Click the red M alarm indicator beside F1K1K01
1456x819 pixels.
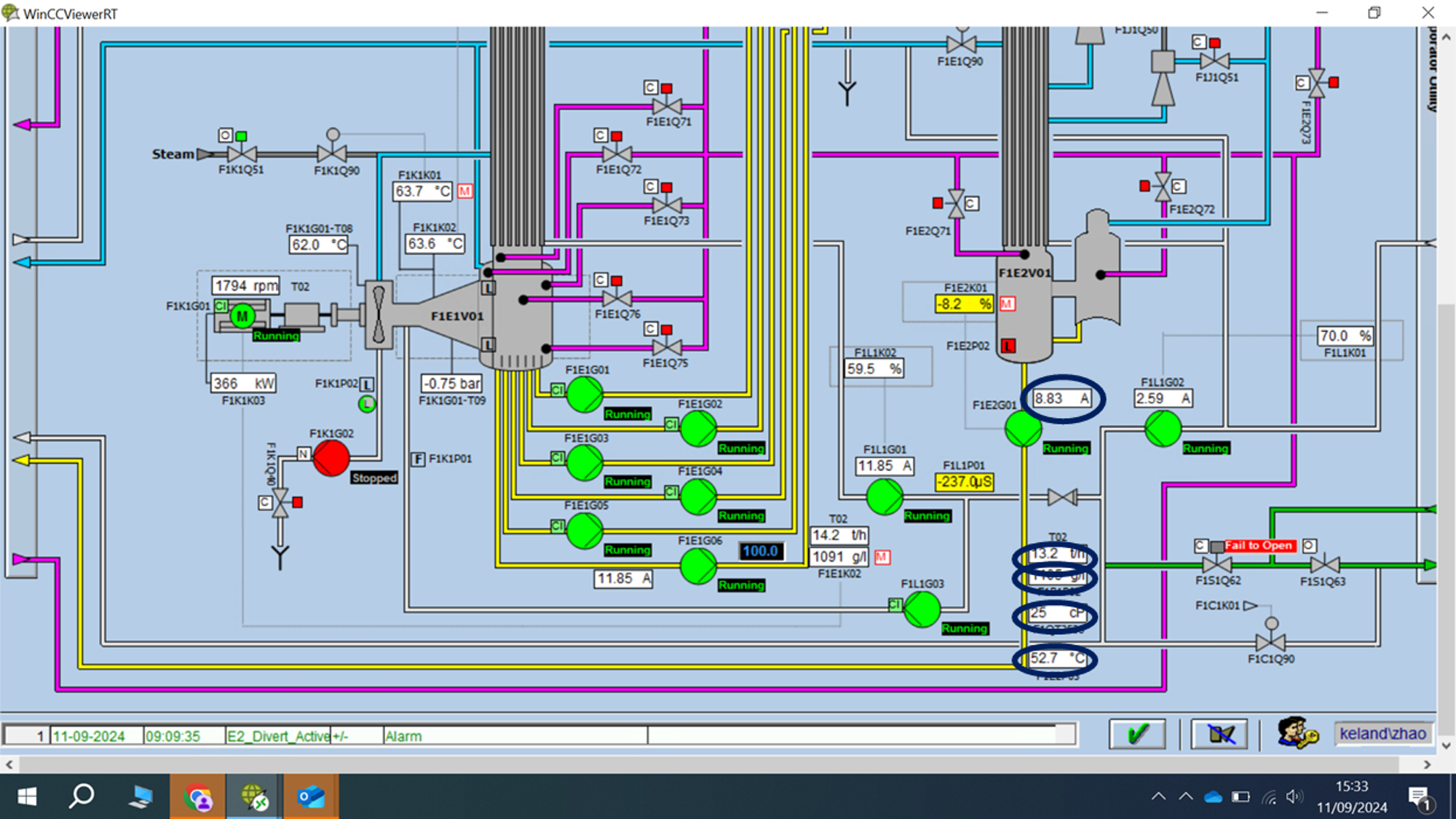point(464,191)
